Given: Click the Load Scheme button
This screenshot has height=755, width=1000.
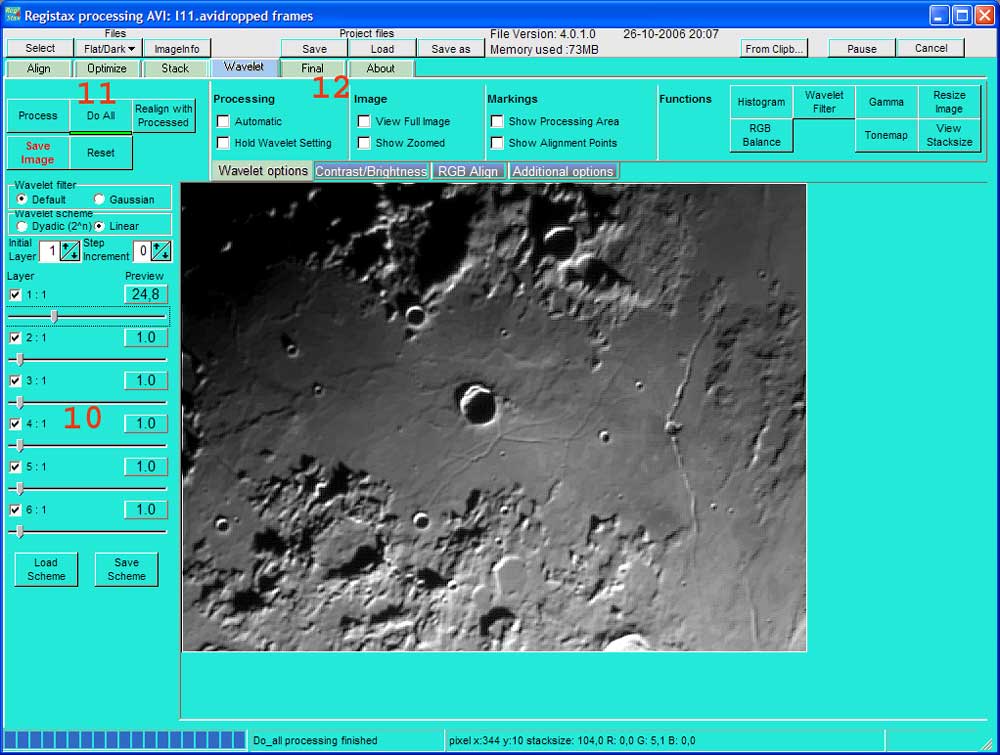Looking at the screenshot, I should tap(46, 569).
